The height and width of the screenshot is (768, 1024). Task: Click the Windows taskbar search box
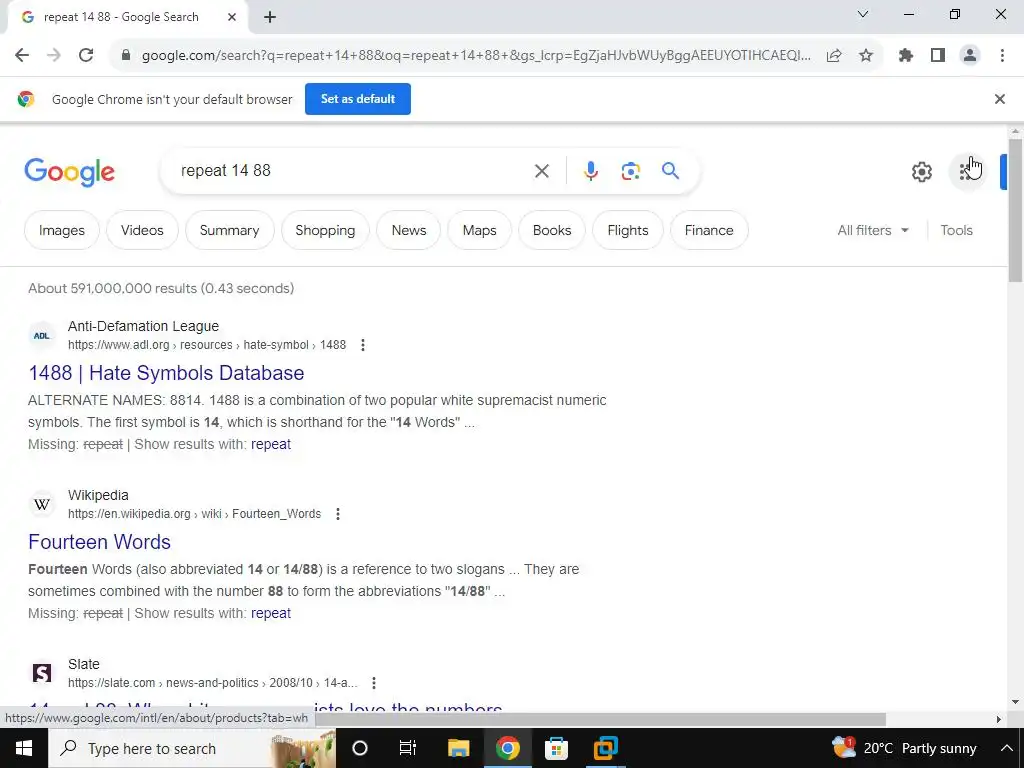pyautogui.click(x=192, y=748)
